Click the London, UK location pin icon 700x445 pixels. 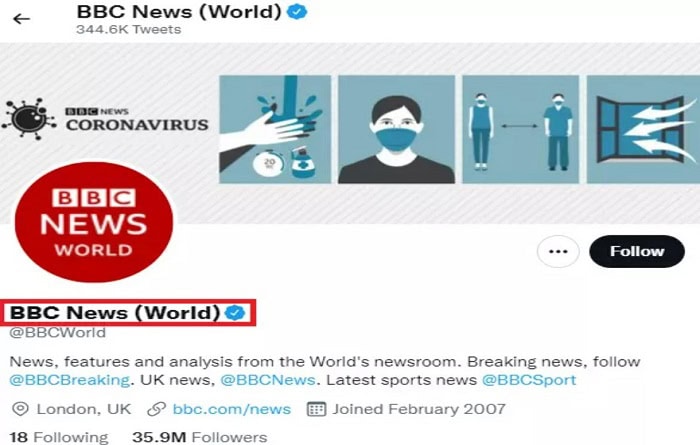20,409
